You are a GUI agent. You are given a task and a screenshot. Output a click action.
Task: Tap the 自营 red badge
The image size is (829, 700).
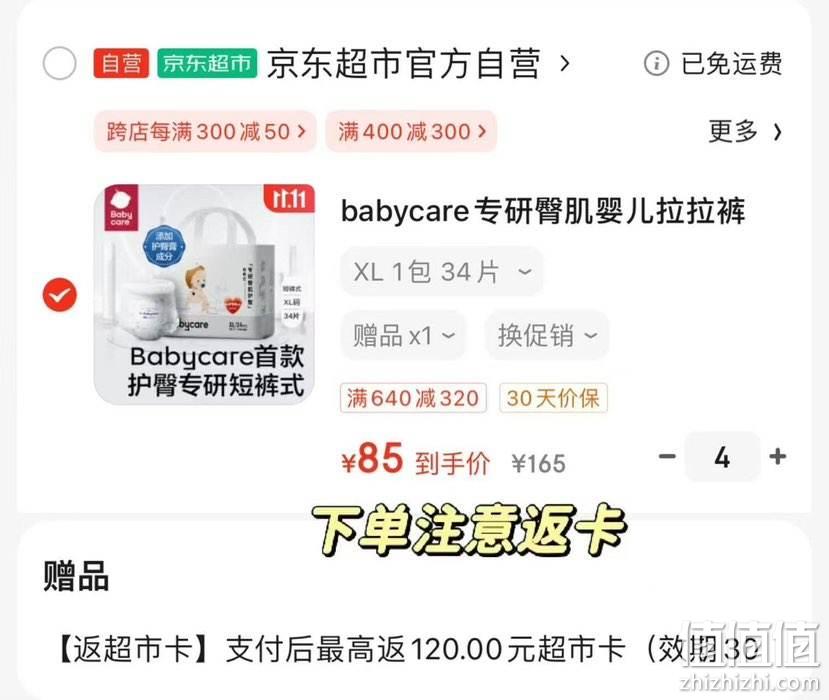click(x=121, y=63)
